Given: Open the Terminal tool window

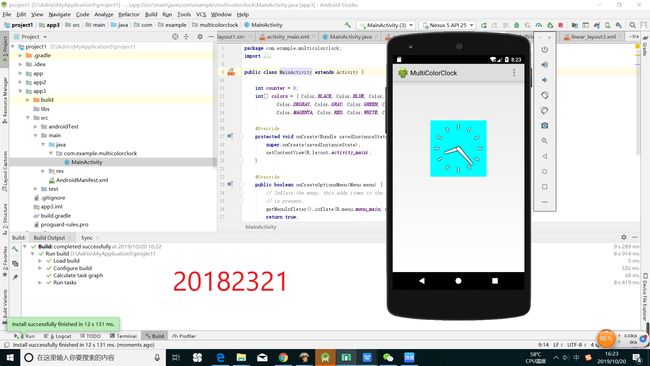Looking at the screenshot, I should pyautogui.click(x=123, y=336).
